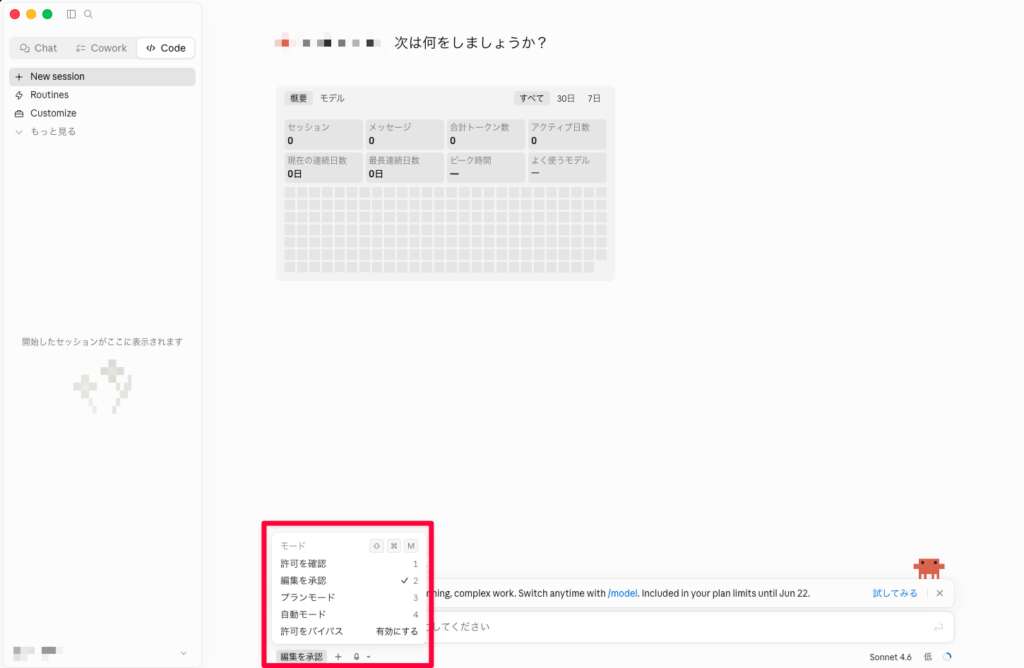
Task: Switch to the Chat tab
Action: point(39,48)
